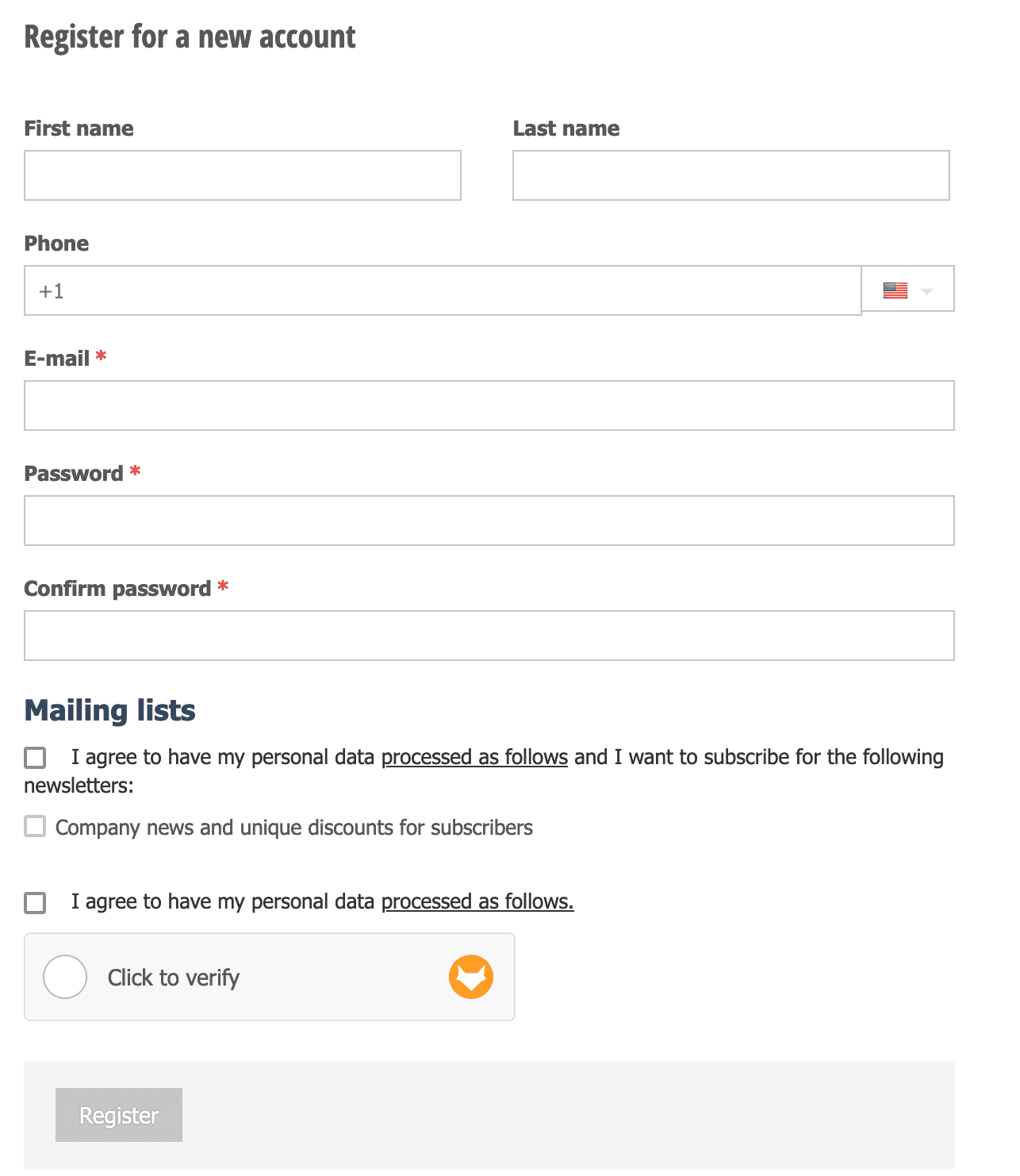Open the phone country code dropdown arrow

(926, 291)
